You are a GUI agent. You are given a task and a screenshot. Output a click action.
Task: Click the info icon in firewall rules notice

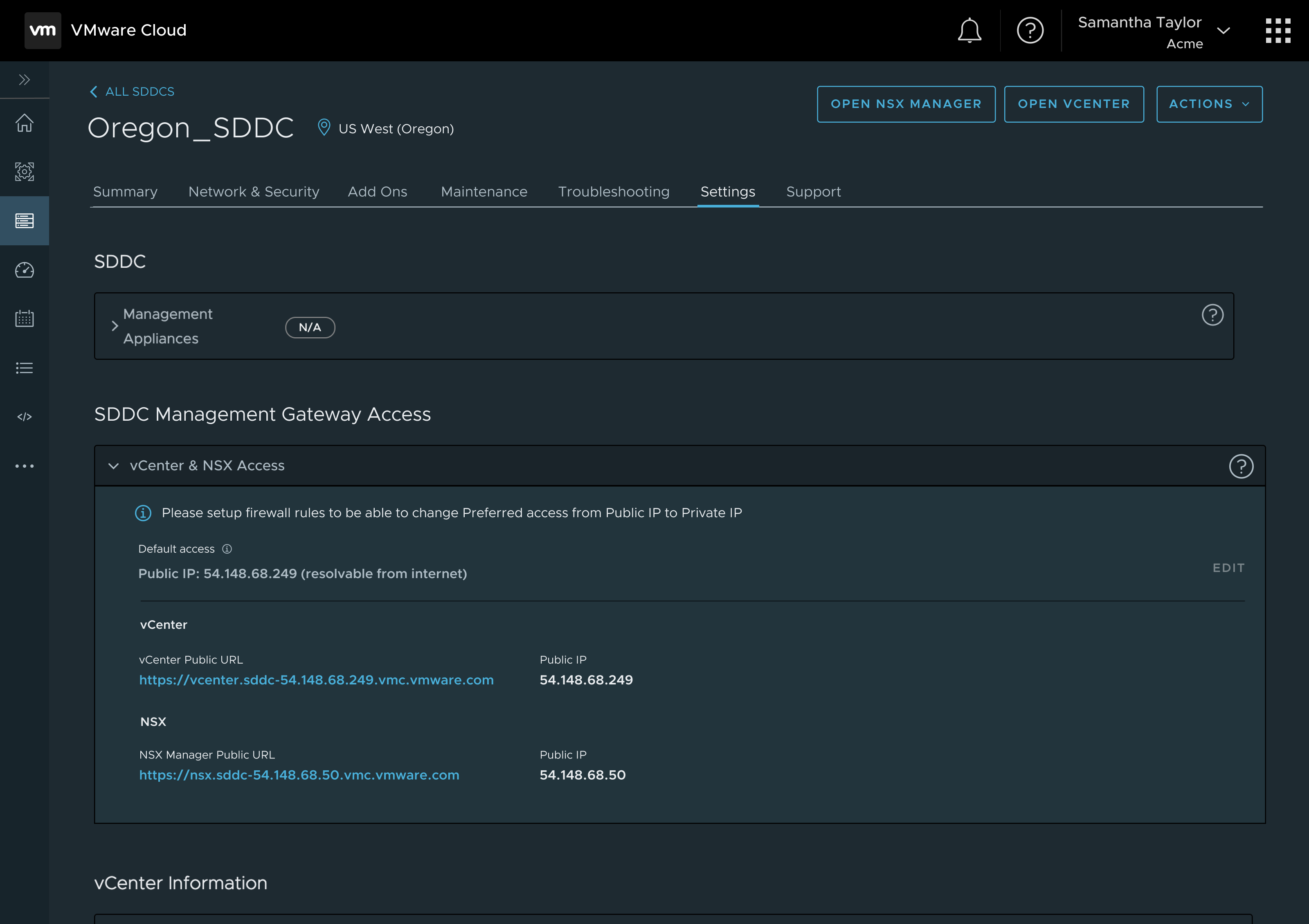[143, 513]
